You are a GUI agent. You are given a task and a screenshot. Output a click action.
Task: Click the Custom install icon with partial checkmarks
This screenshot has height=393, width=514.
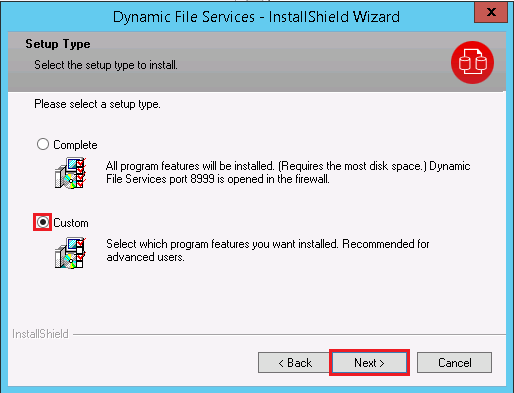(70, 253)
